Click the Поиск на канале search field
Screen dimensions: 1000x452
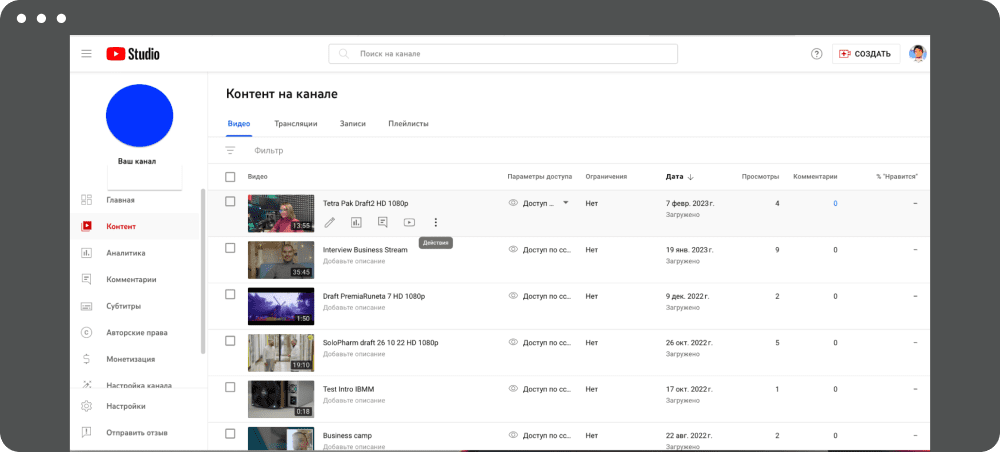(503, 54)
